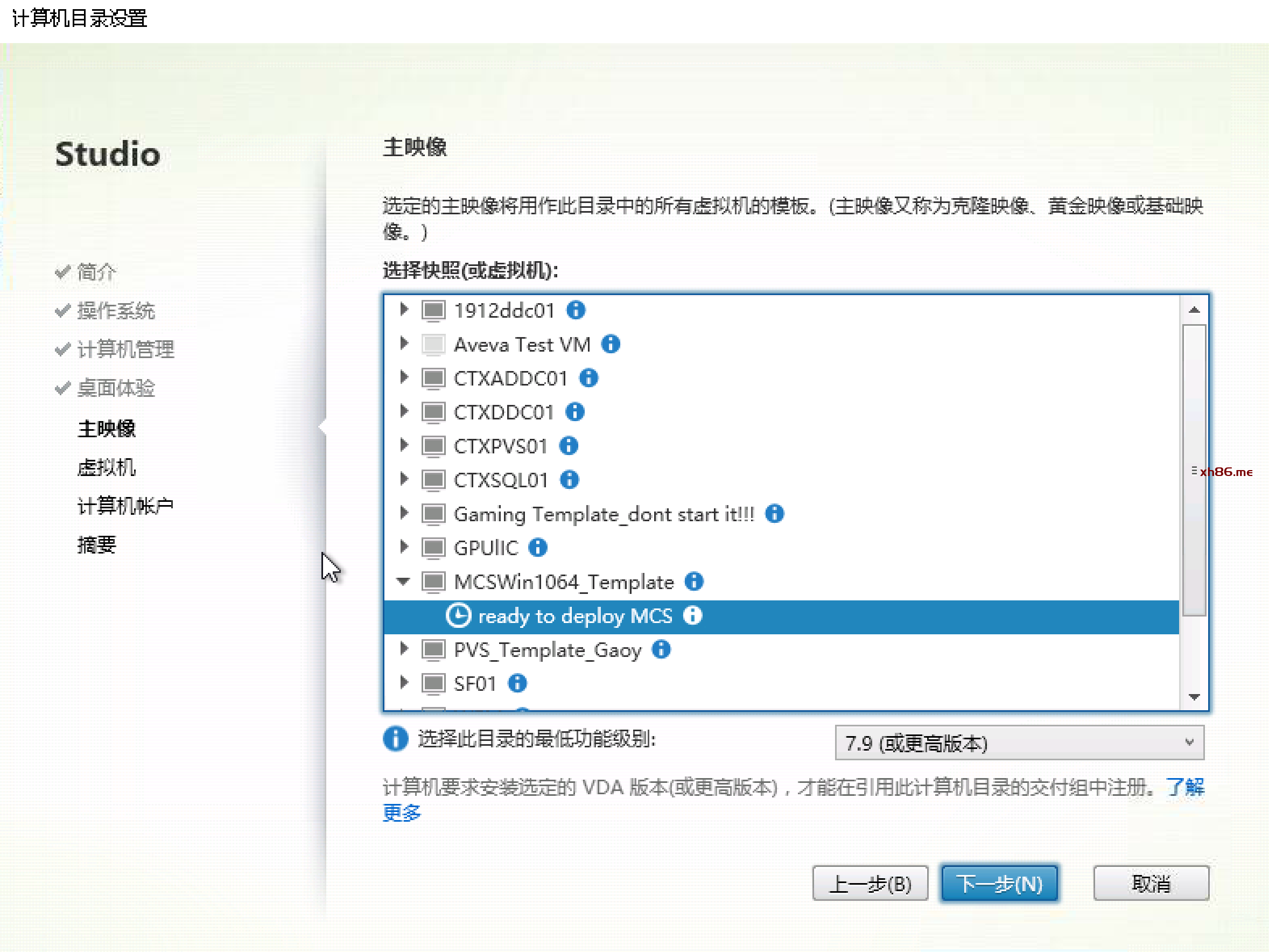Screen dimensions: 1269x952
Task: Click the snapshot clock icon for ready to deploy MCS
Action: 458,615
